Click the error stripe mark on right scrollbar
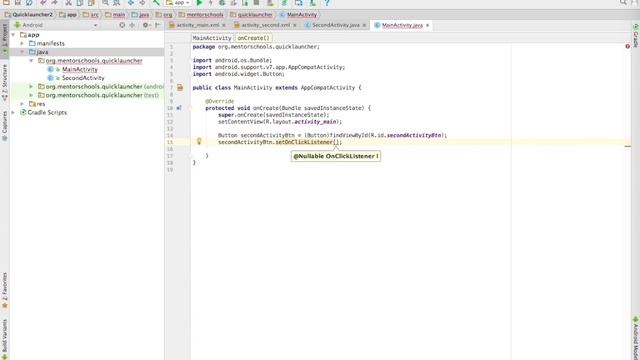This screenshot has height=360, width=640. pyautogui.click(x=628, y=146)
